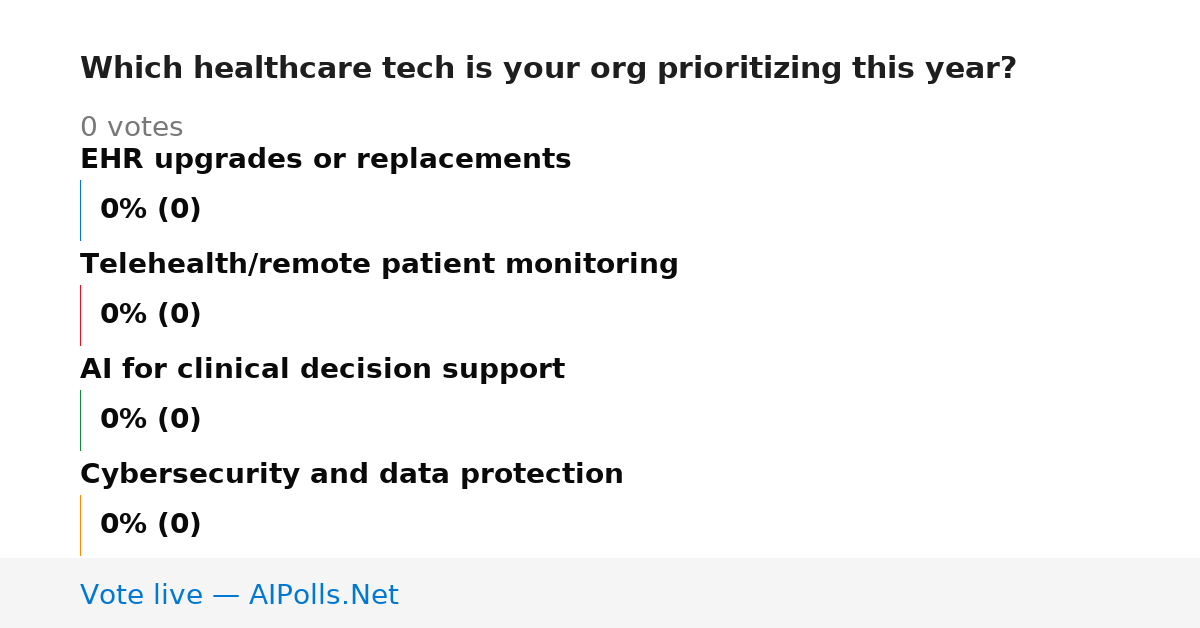This screenshot has width=1200, height=628.
Task: Choose Telehealth/remote patient monitoring option
Action: click(379, 264)
